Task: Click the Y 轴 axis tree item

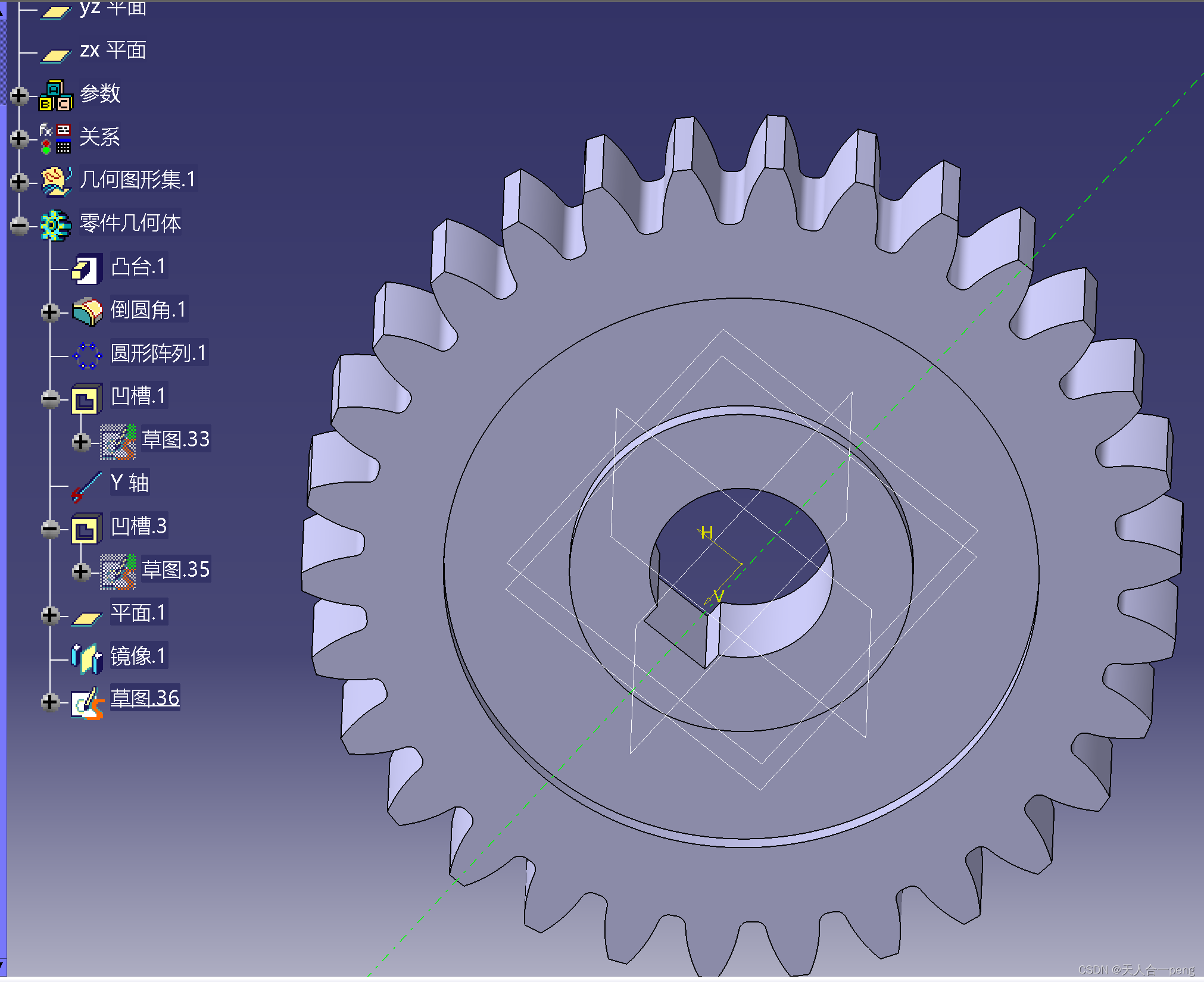Action: (130, 483)
